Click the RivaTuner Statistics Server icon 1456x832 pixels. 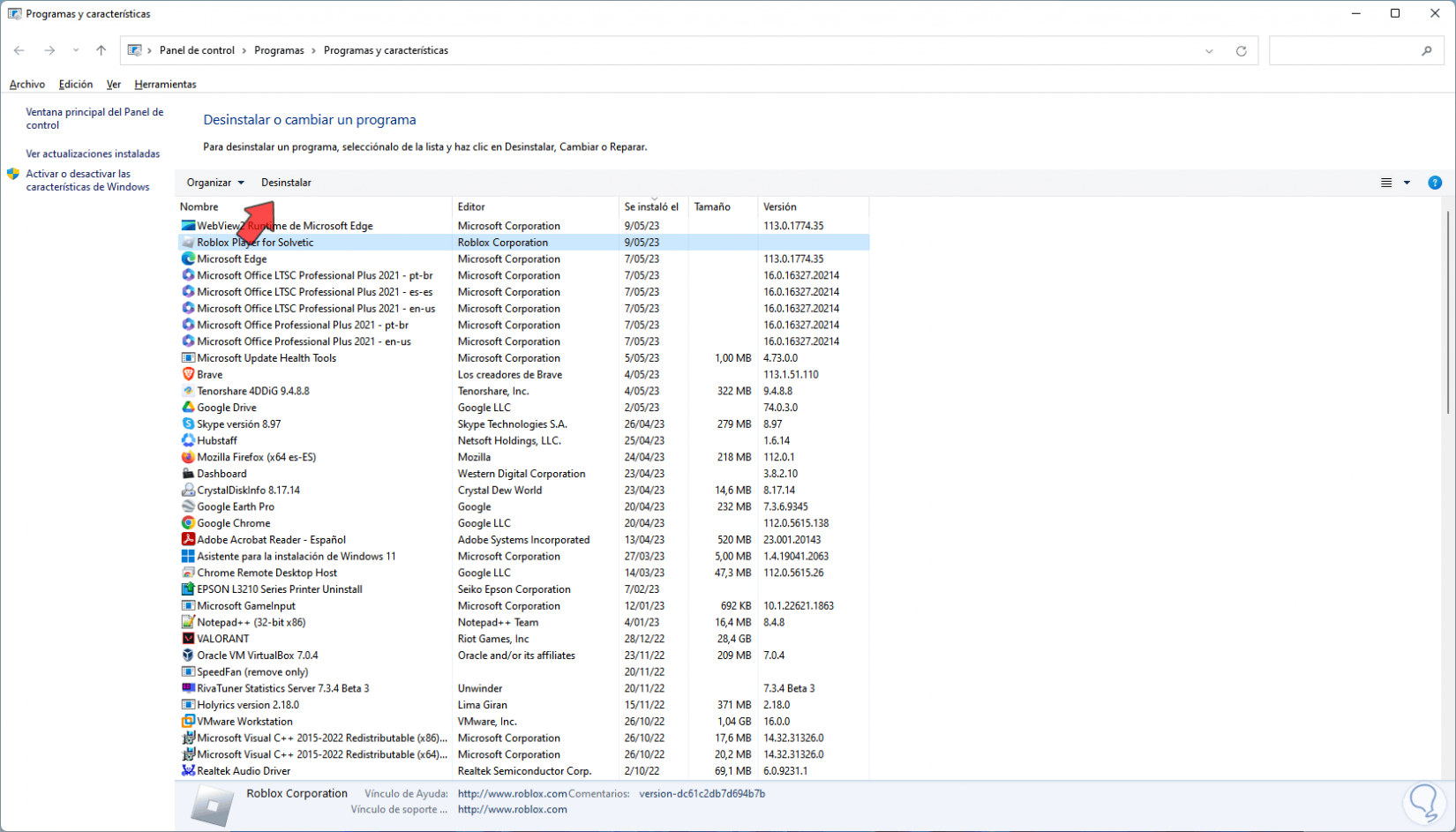click(188, 688)
